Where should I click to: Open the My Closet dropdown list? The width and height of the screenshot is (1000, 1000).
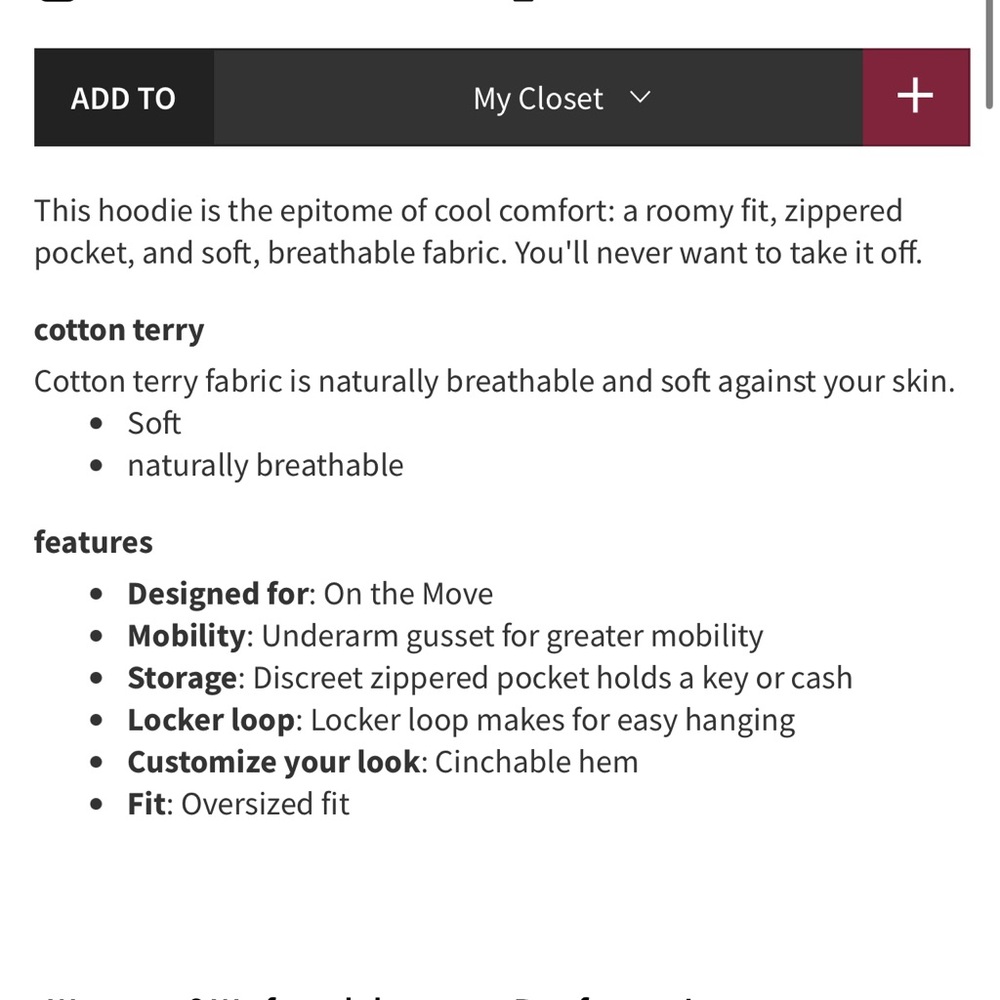point(538,98)
